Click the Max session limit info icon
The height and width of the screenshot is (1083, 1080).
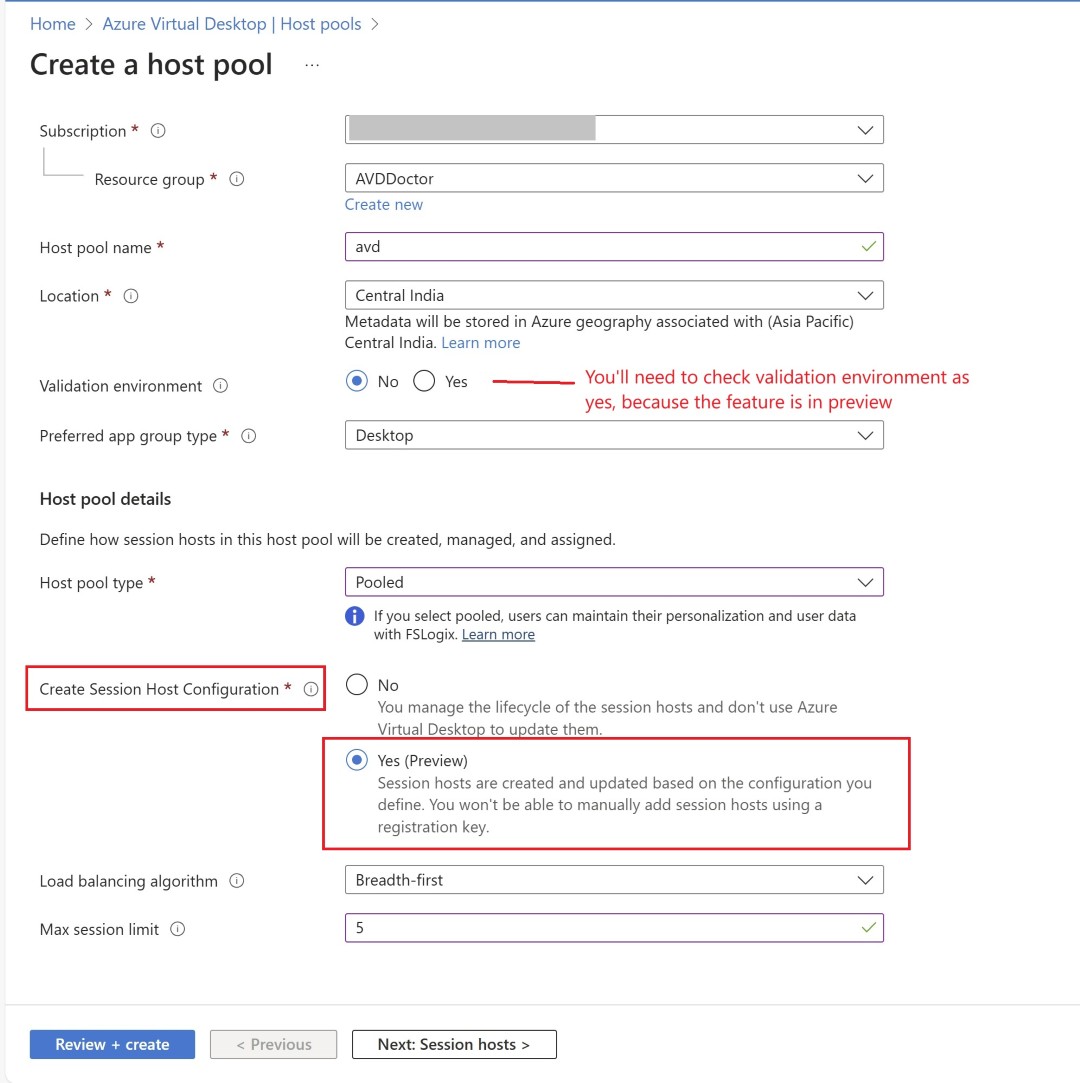pyautogui.click(x=177, y=929)
